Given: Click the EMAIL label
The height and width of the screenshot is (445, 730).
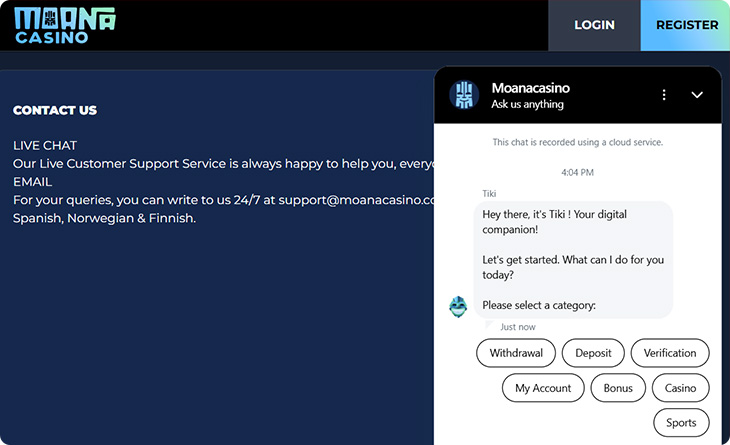Looking at the screenshot, I should pyautogui.click(x=33, y=182).
